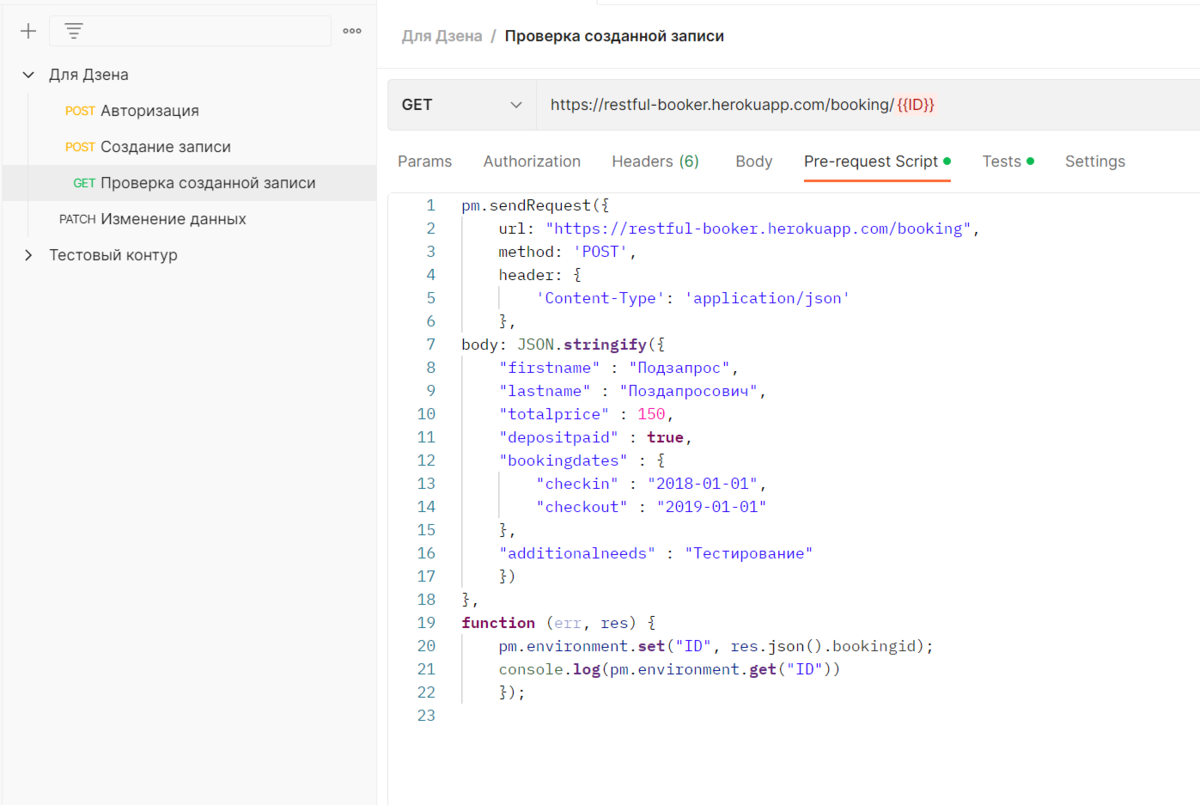Open the Tests tab

coord(1002,162)
